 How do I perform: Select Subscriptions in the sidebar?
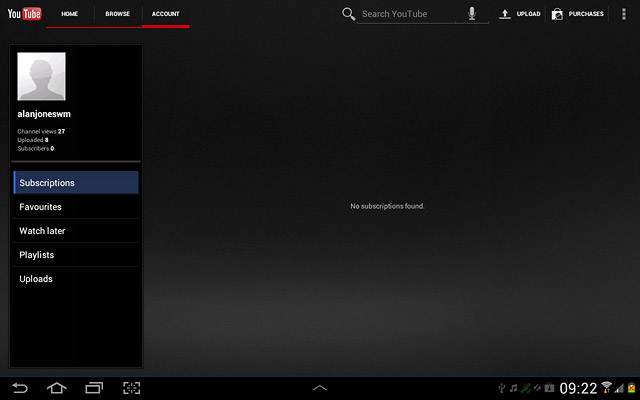(76, 182)
